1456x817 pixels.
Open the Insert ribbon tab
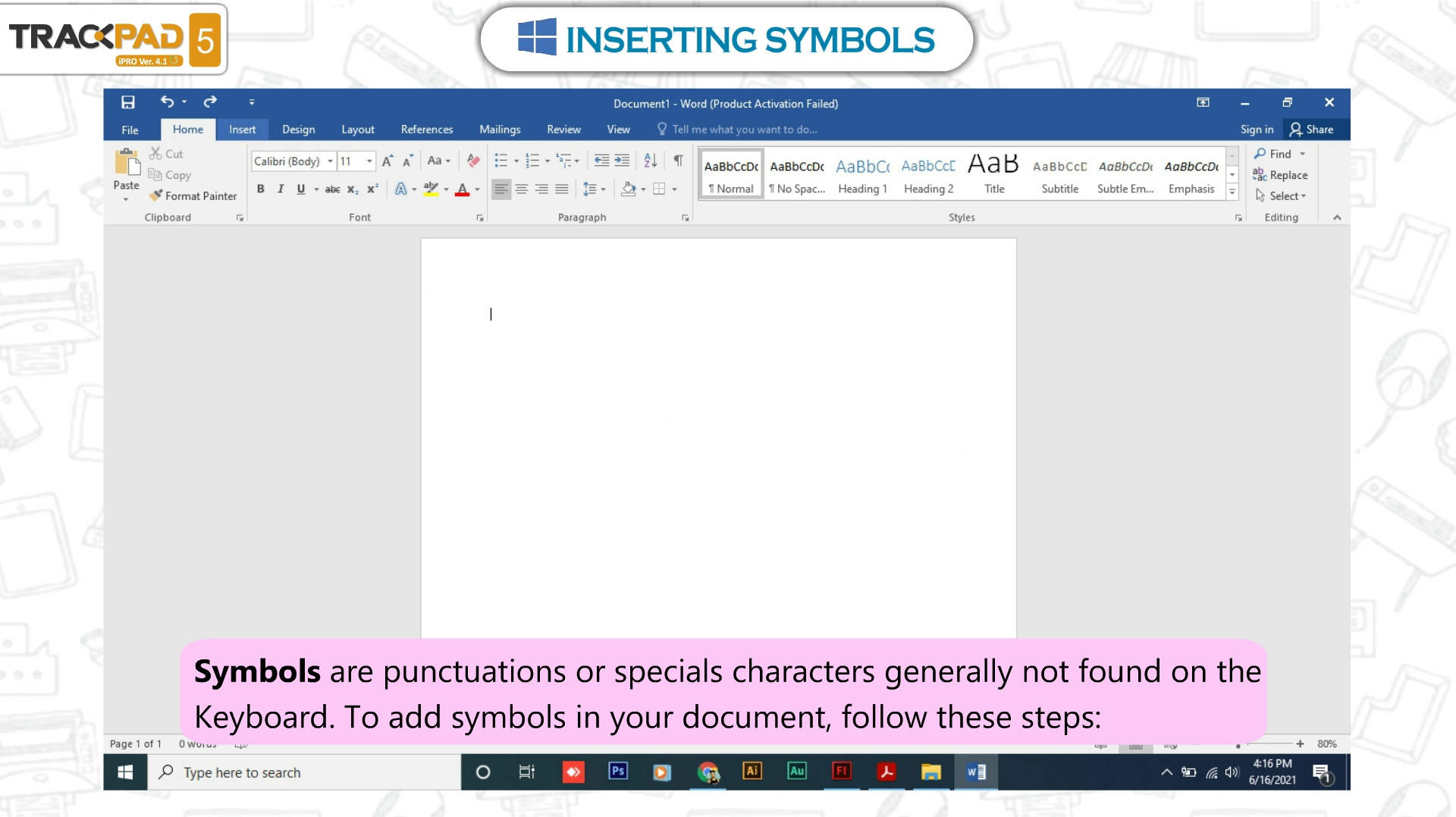(x=242, y=130)
